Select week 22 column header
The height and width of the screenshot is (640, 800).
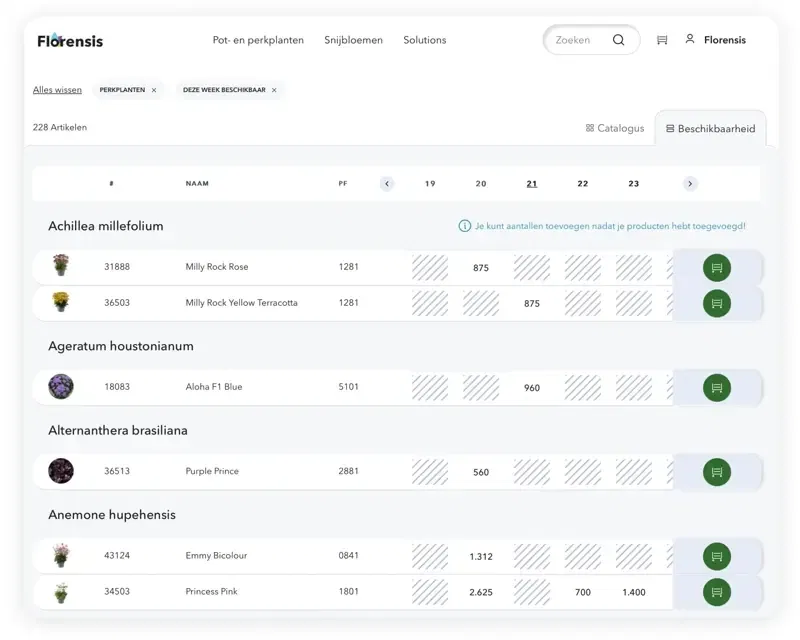[x=583, y=184]
